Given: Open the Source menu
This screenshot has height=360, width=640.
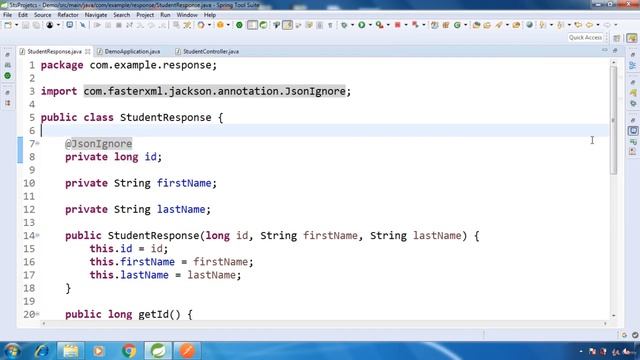Looking at the screenshot, I should (42, 15).
